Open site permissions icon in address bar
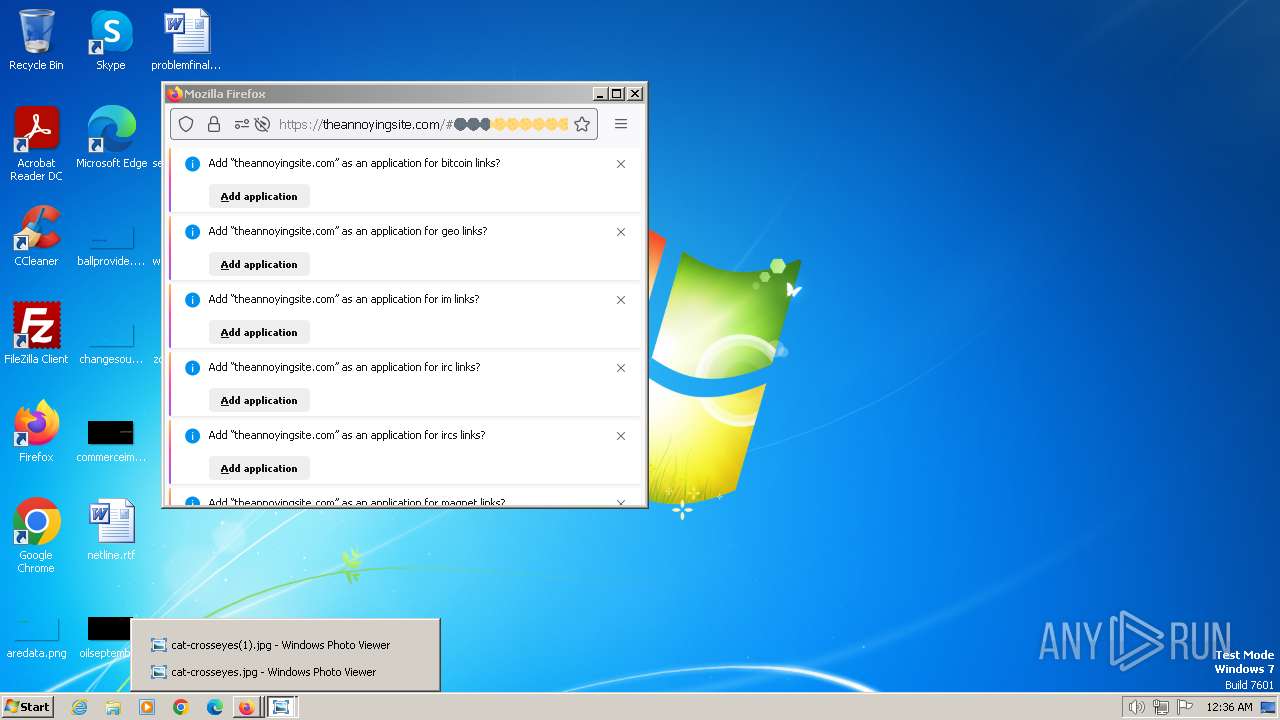This screenshot has height=720, width=1280. (x=241, y=124)
